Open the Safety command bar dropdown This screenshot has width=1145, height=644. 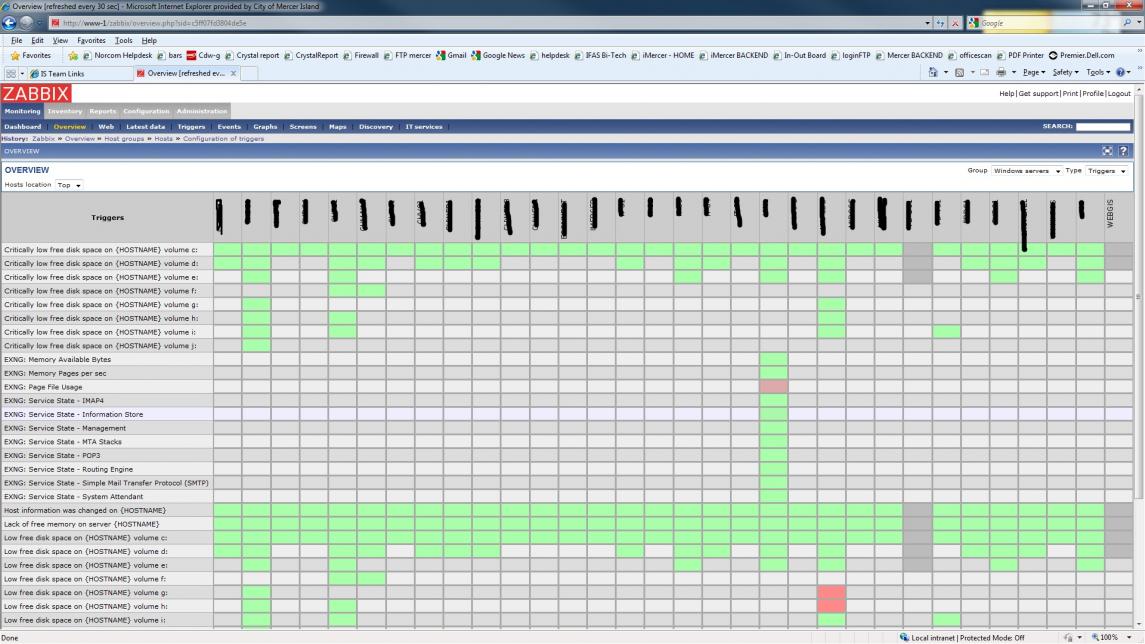point(1065,72)
